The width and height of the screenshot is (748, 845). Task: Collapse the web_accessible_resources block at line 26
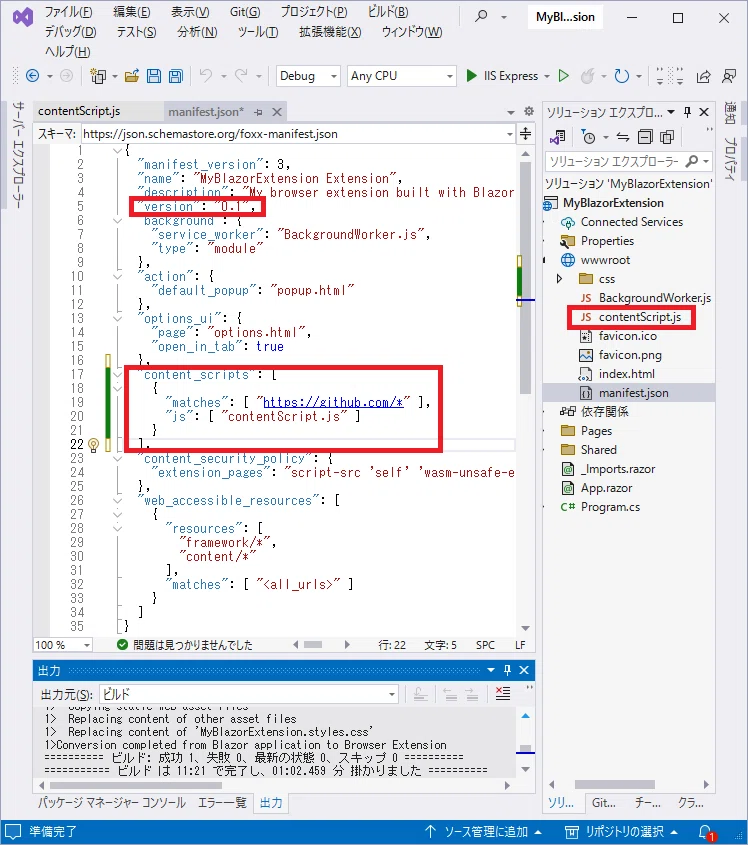tap(117, 501)
